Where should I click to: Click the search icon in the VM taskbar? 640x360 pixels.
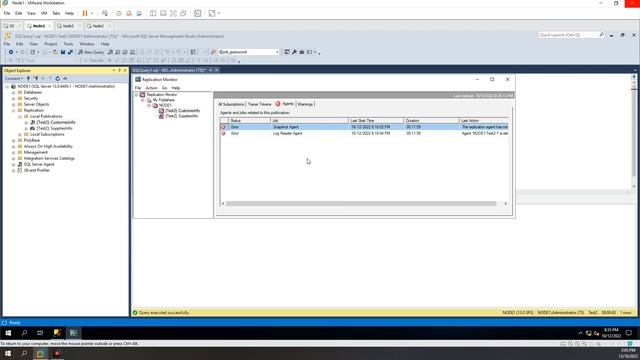(x=24, y=333)
